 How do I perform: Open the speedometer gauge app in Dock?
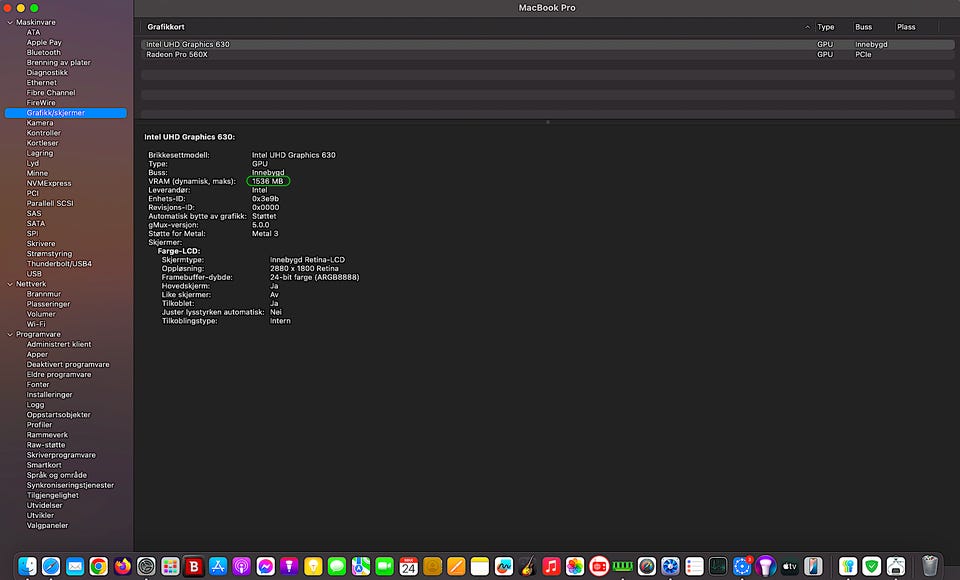[647, 567]
